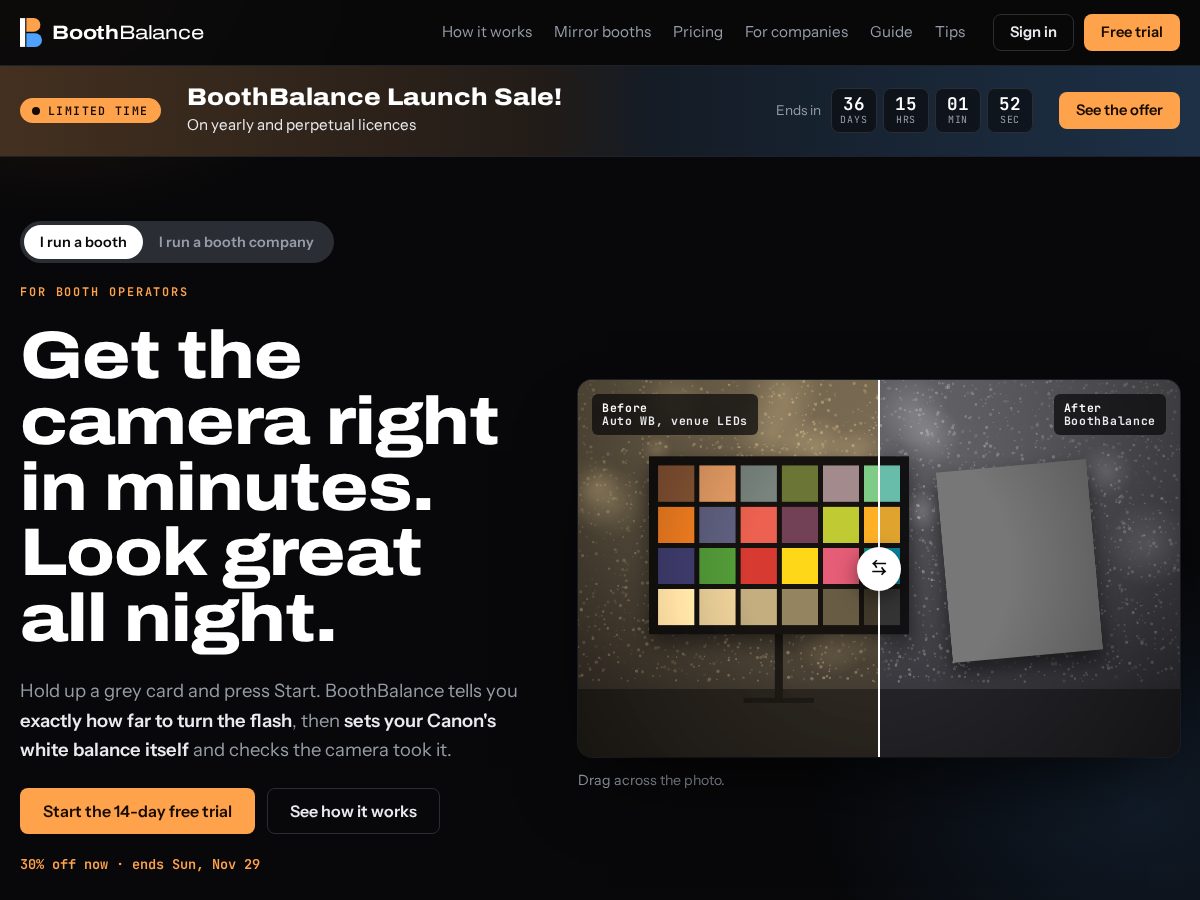Click the red swatch in third row
The width and height of the screenshot is (1200, 900).
(x=759, y=566)
